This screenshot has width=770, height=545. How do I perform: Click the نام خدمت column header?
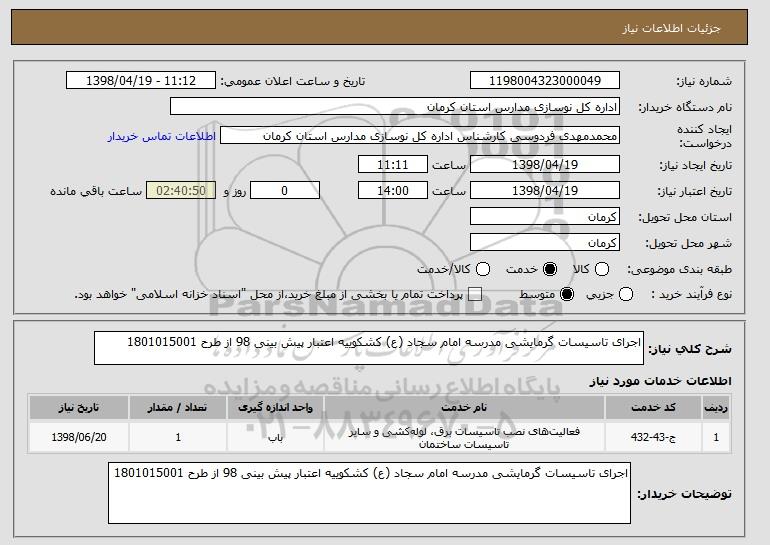(x=464, y=408)
